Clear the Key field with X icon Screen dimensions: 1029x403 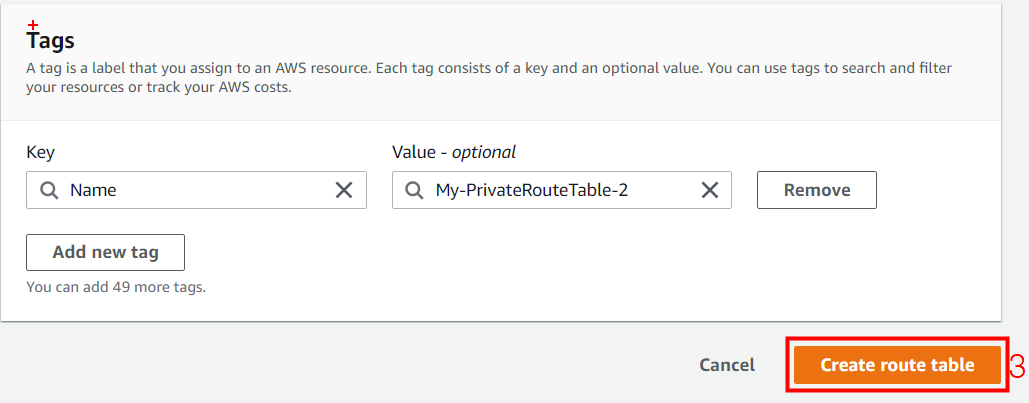pos(344,190)
